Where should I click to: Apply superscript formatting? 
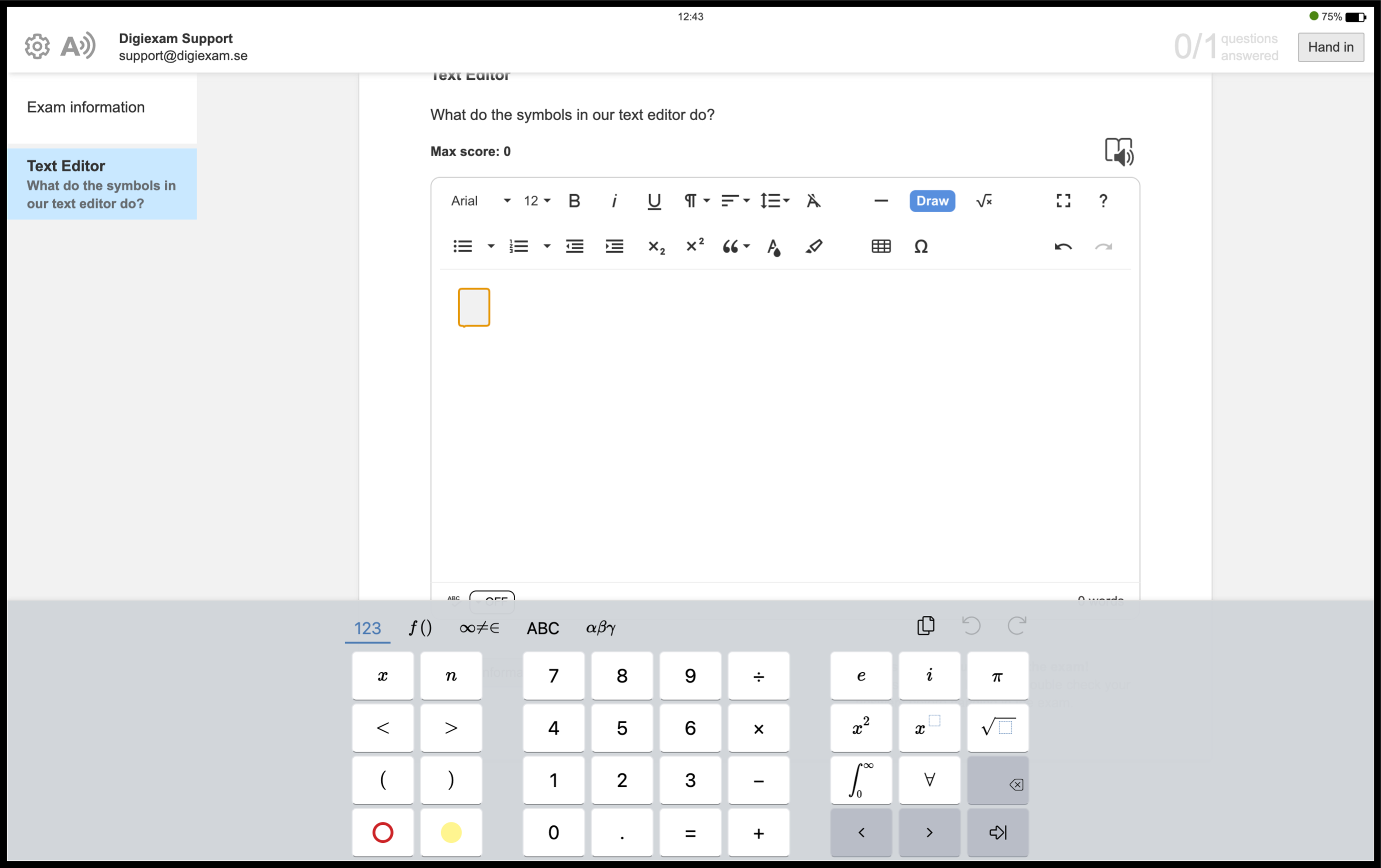coord(694,246)
